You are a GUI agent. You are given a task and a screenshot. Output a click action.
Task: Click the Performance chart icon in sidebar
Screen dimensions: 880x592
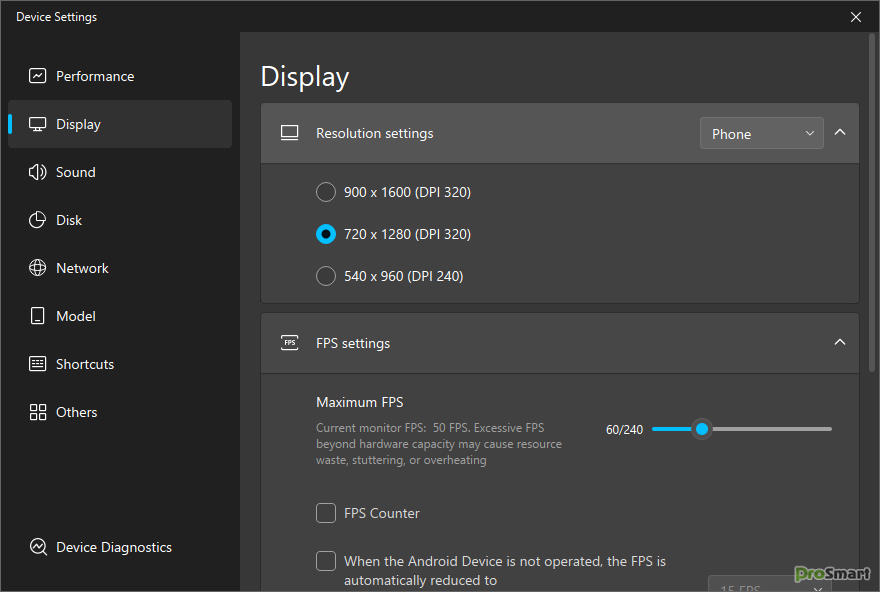coord(38,76)
